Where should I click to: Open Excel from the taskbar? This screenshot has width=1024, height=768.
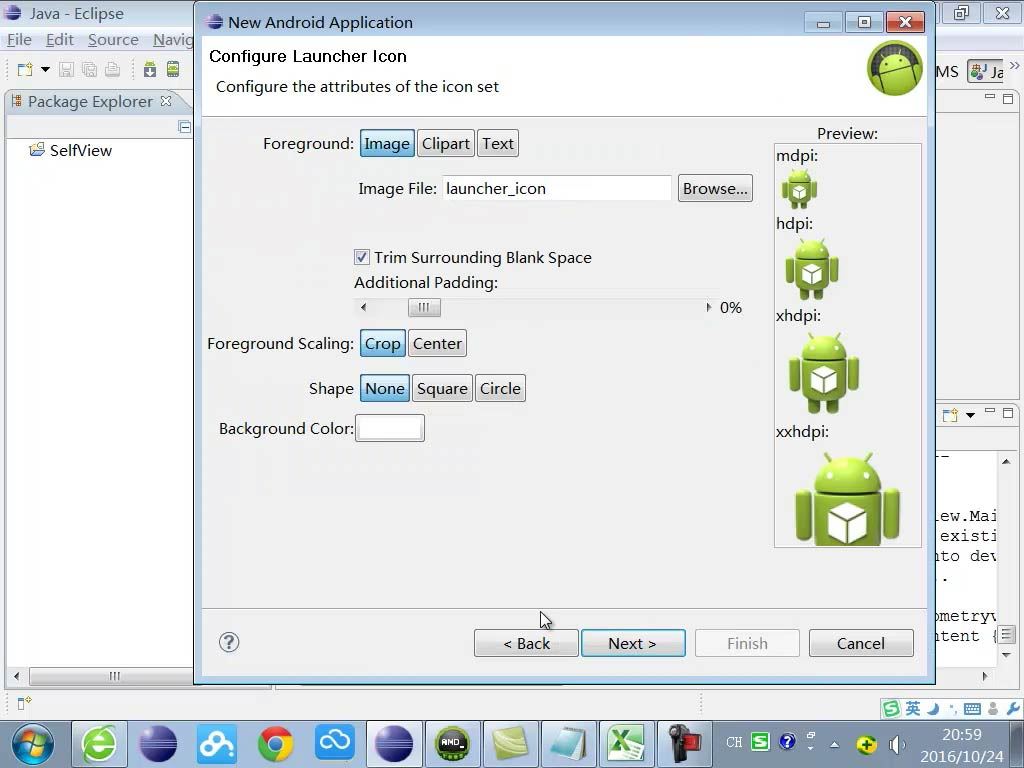pos(626,744)
